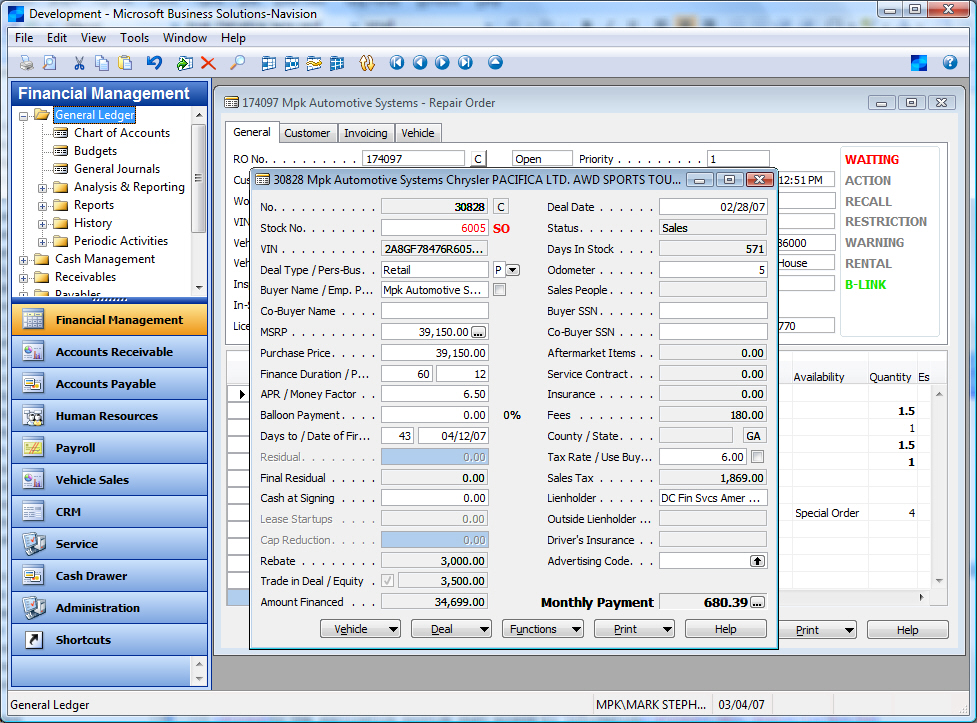Toggle the Buyer Name / Emp. P... checkbox
This screenshot has width=977, height=723.
point(499,290)
